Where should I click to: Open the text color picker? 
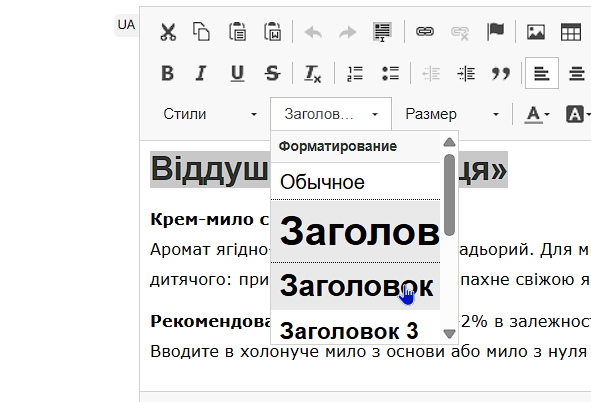(x=537, y=114)
